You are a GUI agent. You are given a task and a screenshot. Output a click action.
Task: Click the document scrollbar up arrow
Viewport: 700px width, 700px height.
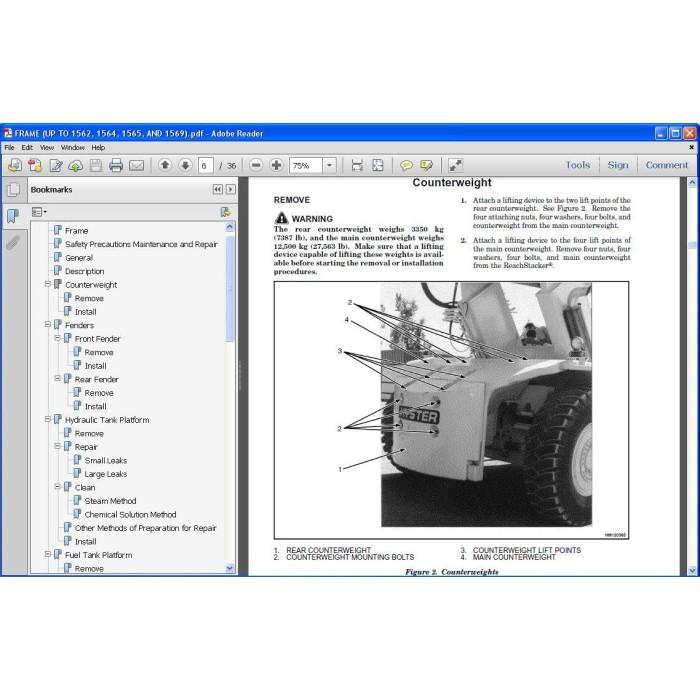click(692, 182)
